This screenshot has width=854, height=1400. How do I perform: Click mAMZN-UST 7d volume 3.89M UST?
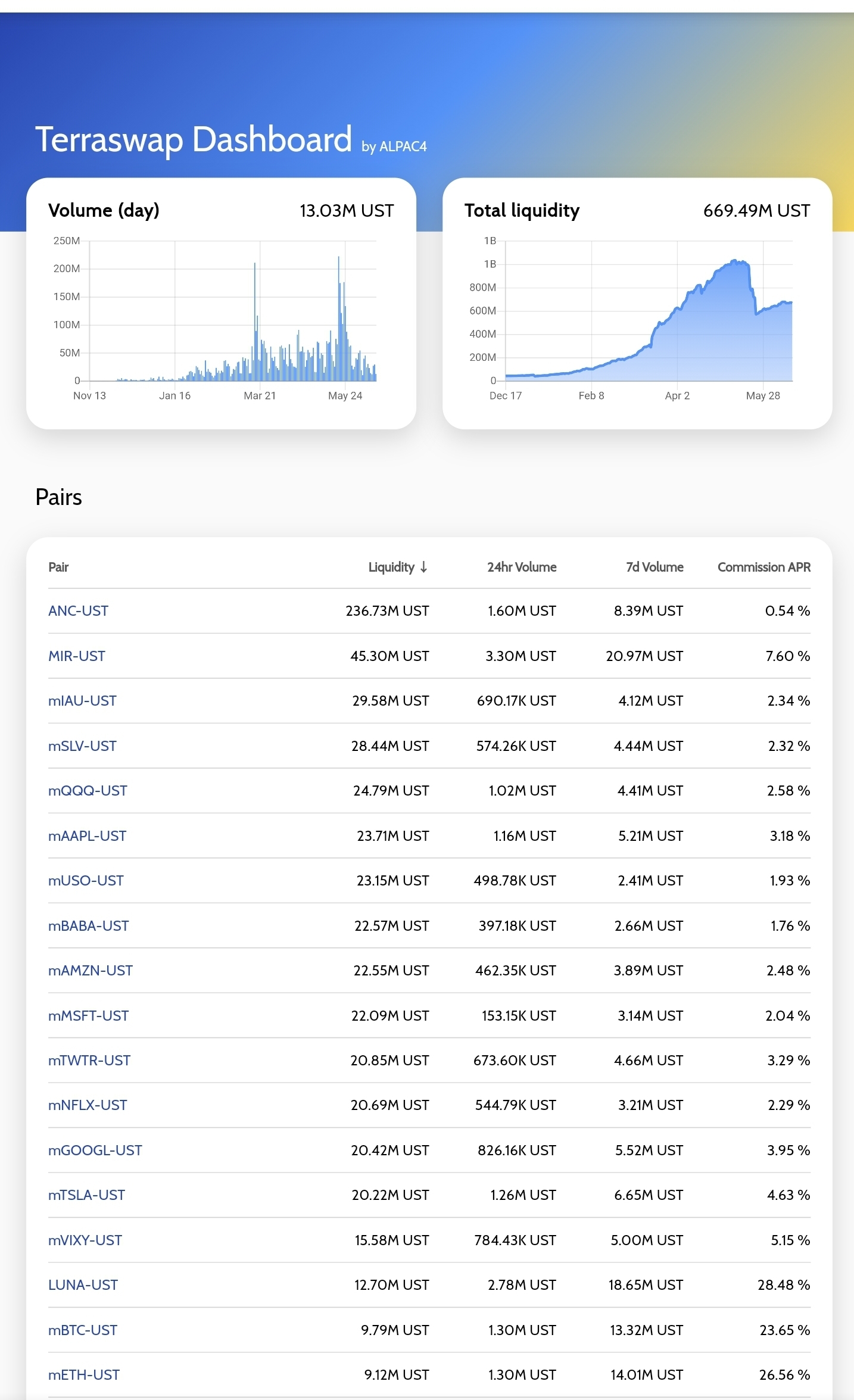click(649, 971)
